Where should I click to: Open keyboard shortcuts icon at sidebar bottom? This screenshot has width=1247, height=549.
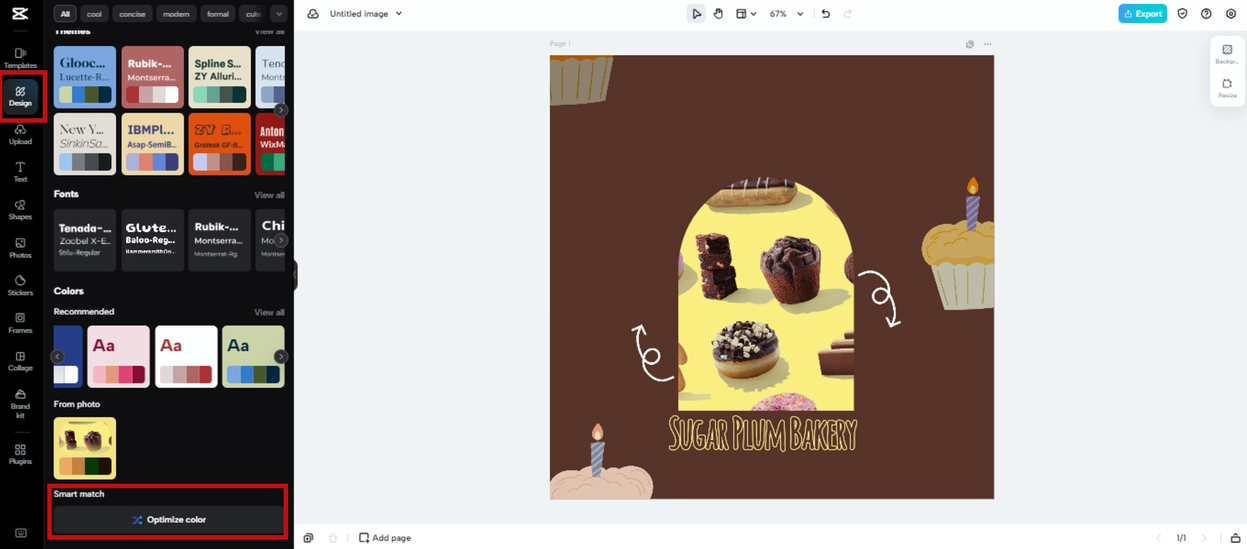pyautogui.click(x=20, y=533)
